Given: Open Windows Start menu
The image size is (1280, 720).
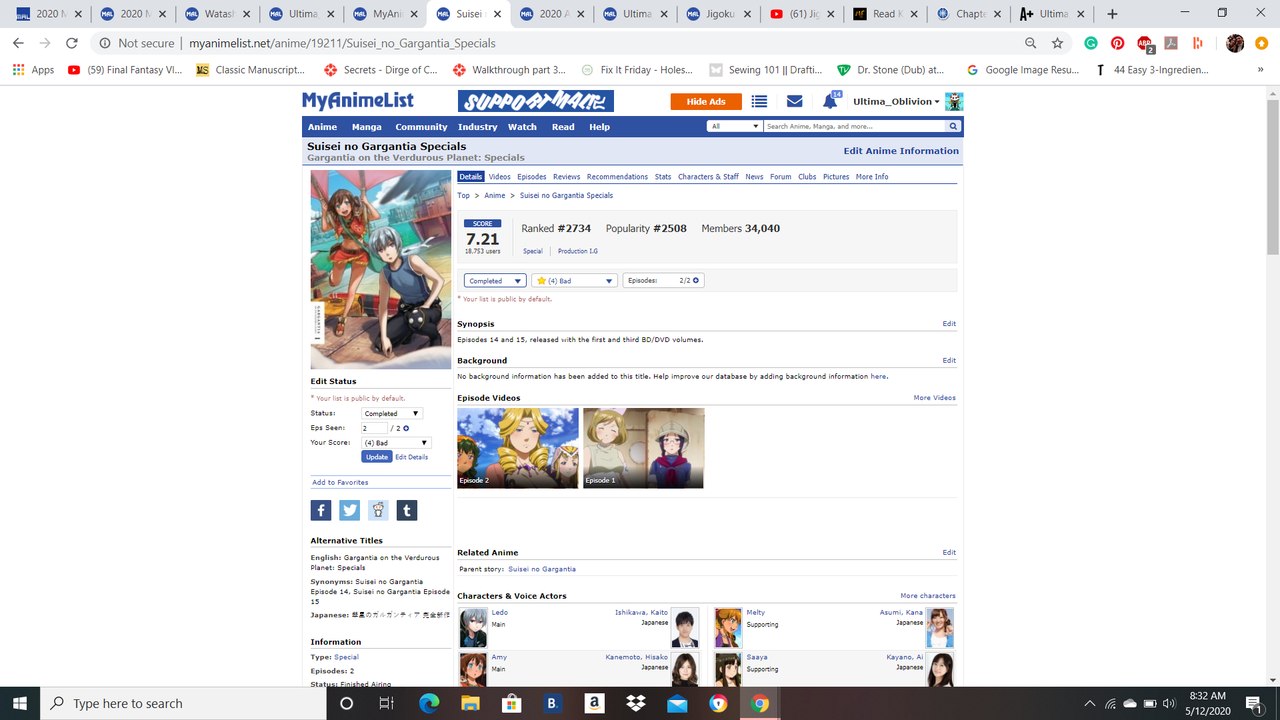Looking at the screenshot, I should (x=20, y=703).
